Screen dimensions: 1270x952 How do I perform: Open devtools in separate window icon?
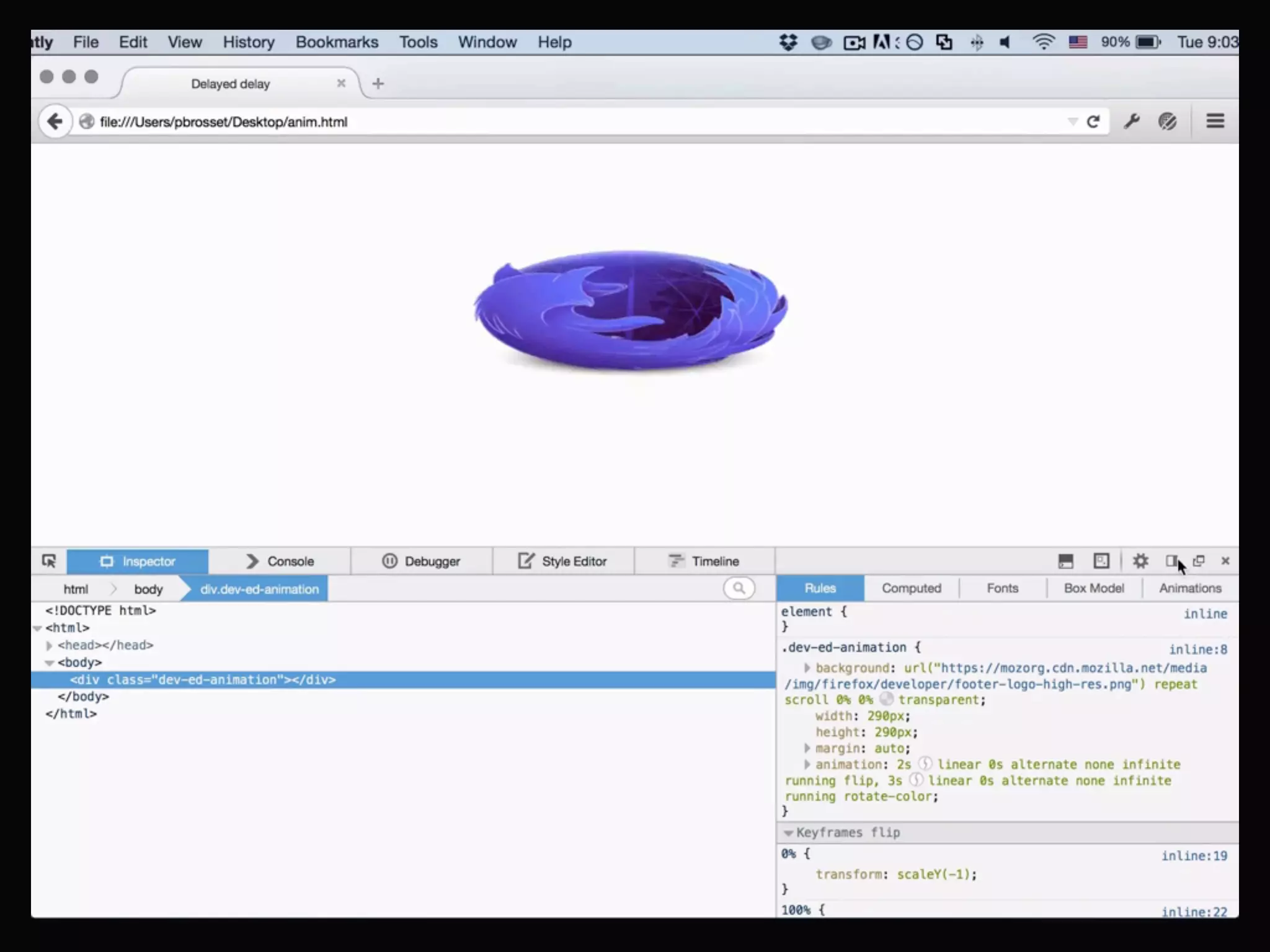pyautogui.click(x=1199, y=561)
